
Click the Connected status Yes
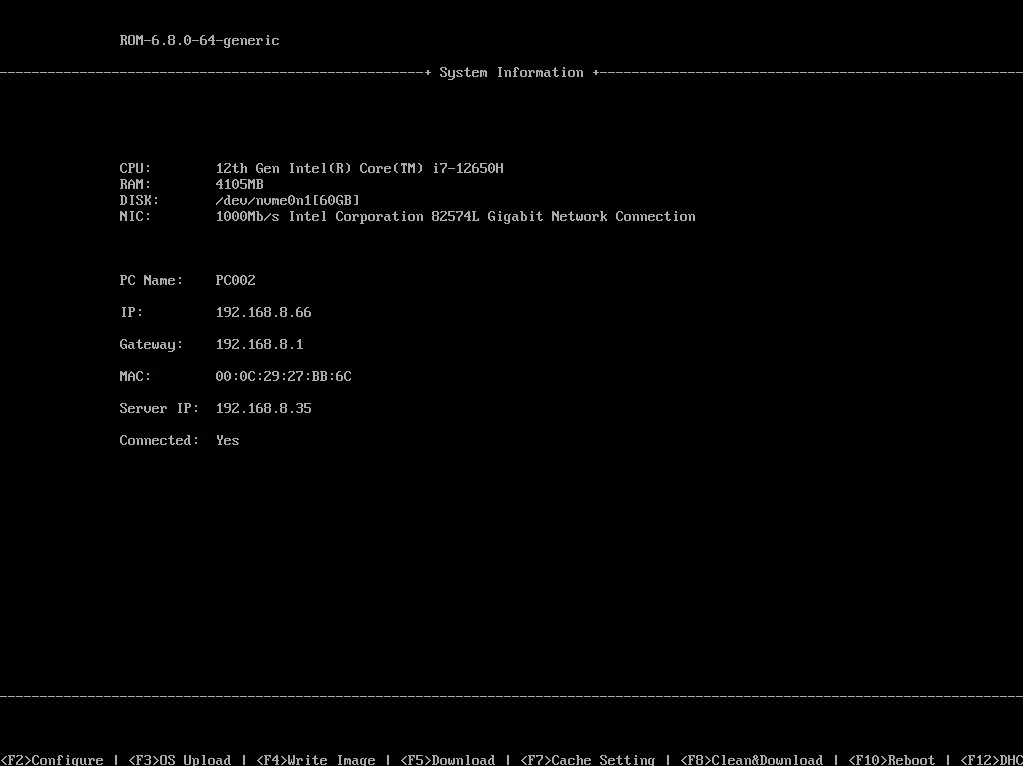pos(228,440)
